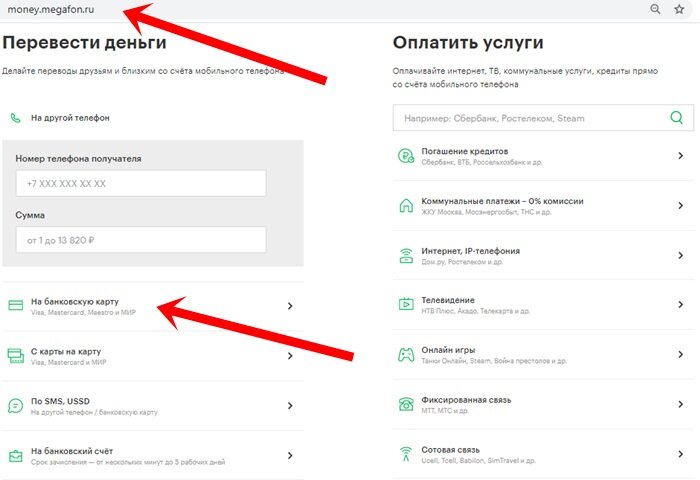The height and width of the screenshot is (480, 700).
Task: Open chevron for На банковский счёт
Action: (290, 455)
